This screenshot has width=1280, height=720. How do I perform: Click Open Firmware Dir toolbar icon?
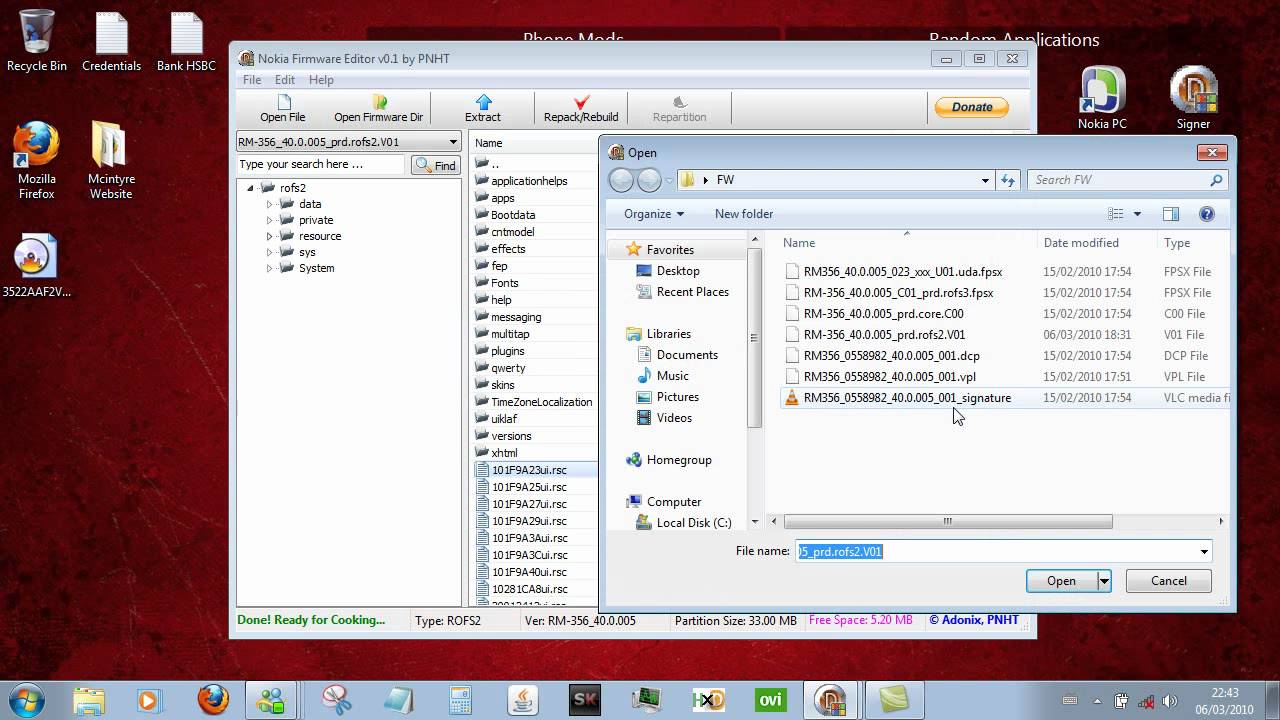coord(378,109)
